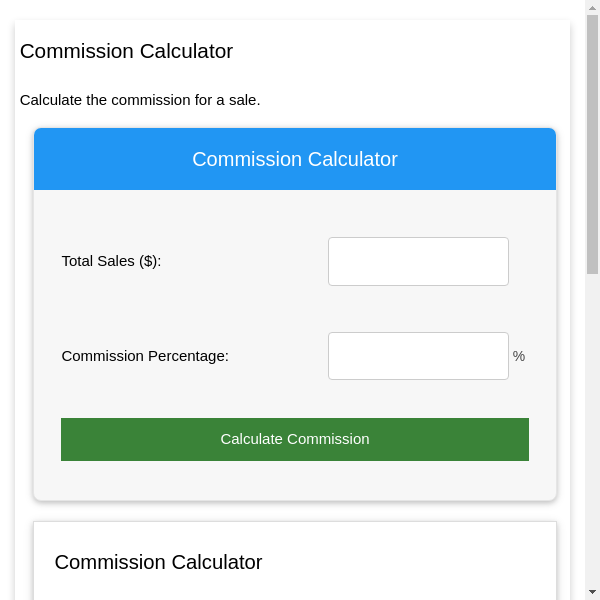Click the scrollbar down arrow
Image resolution: width=600 pixels, height=600 pixels.
(x=592, y=592)
